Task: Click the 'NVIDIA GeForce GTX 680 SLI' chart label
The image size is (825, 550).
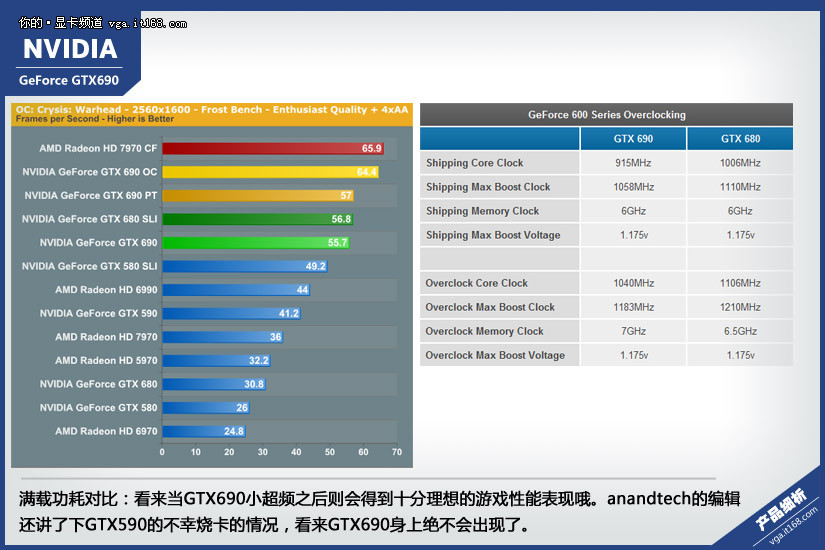Action: tap(89, 219)
